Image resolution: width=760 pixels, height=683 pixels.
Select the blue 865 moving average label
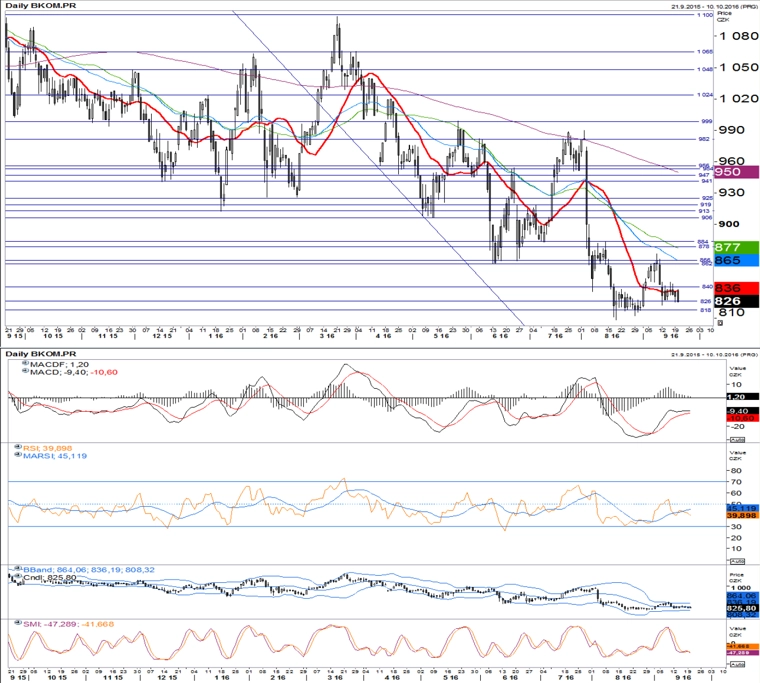[x=736, y=260]
